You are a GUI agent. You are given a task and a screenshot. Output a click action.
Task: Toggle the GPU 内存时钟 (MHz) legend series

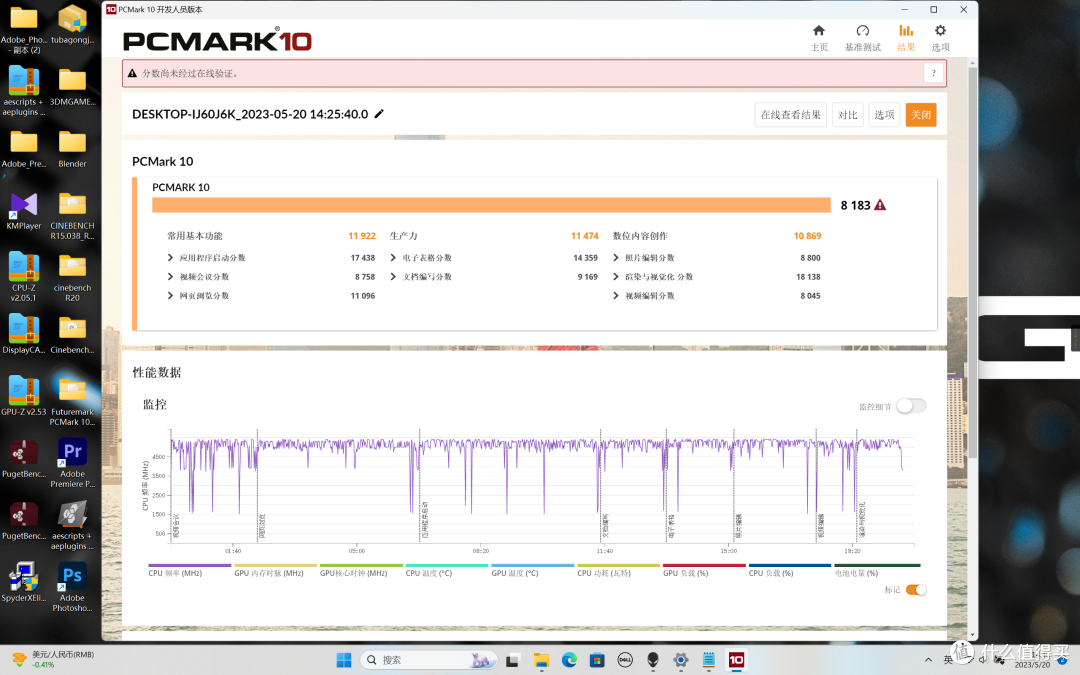[x=276, y=571]
